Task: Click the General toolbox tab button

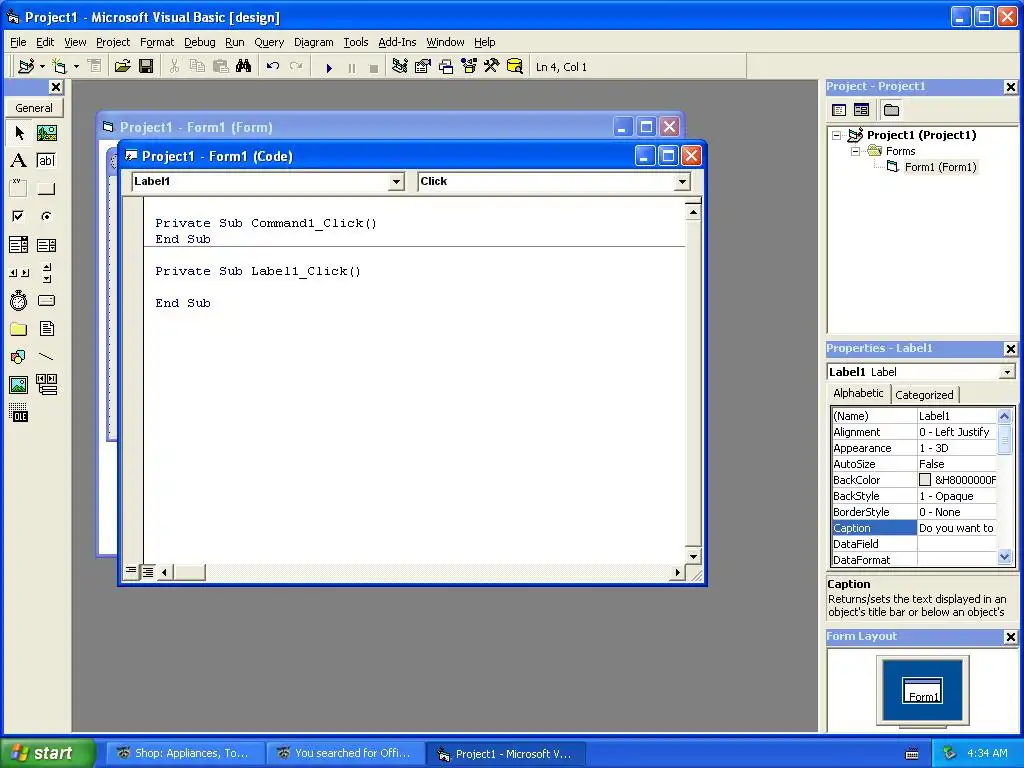Action: [x=34, y=108]
